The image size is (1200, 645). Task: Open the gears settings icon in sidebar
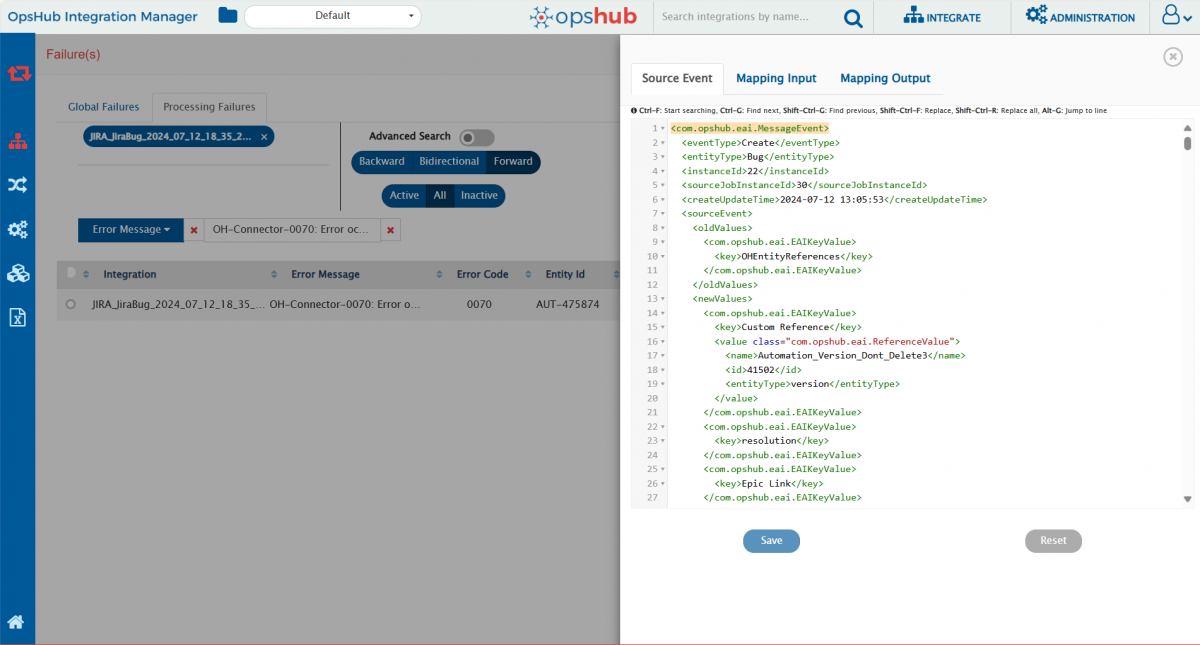click(x=17, y=230)
